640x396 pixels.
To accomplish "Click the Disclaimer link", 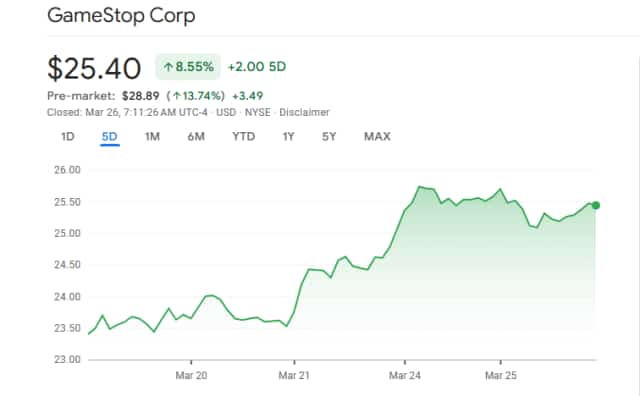I will tap(304, 112).
